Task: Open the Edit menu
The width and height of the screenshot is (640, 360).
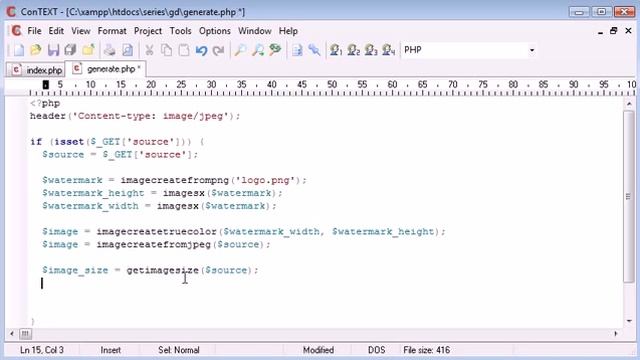Action: (56, 31)
